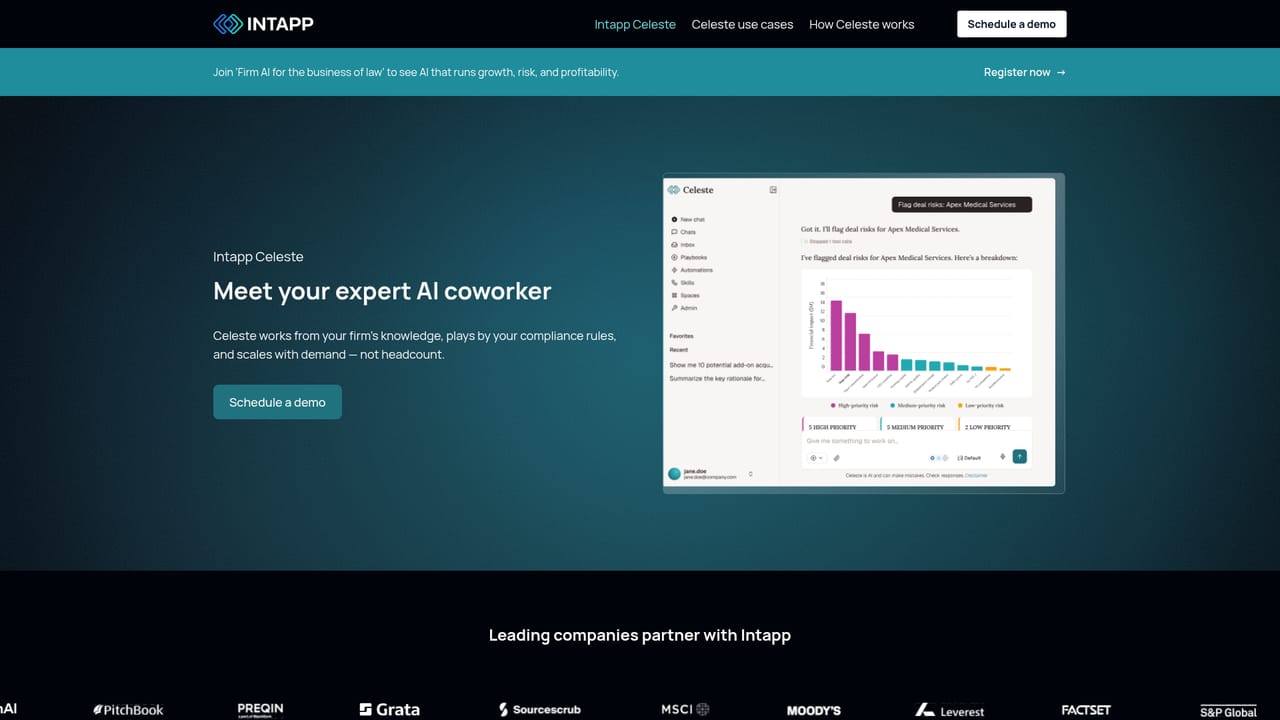Image resolution: width=1280 pixels, height=720 pixels.
Task: Click the teal Schedule a demo hero button
Action: (277, 402)
